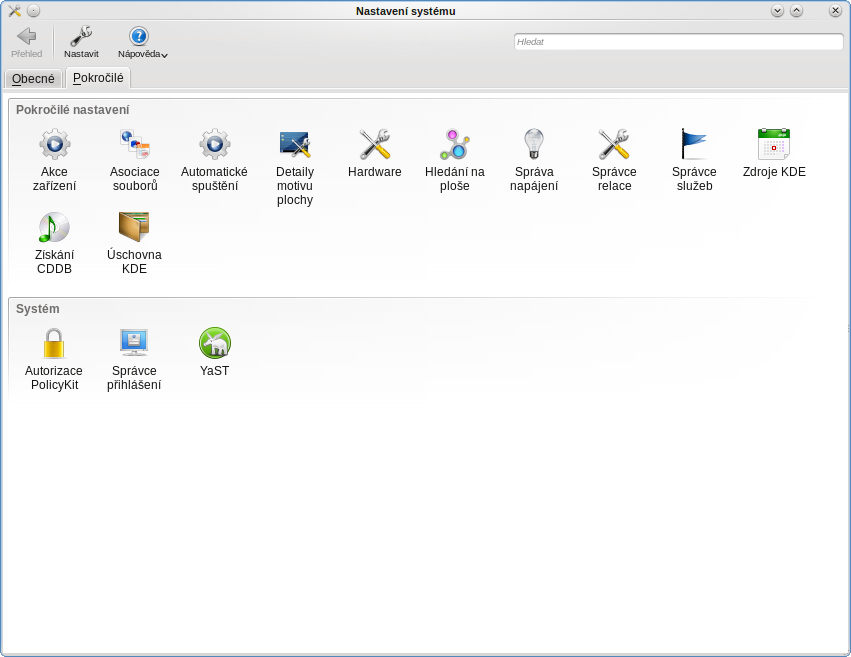
Task: Focus the Hledat search field
Action: (x=678, y=42)
